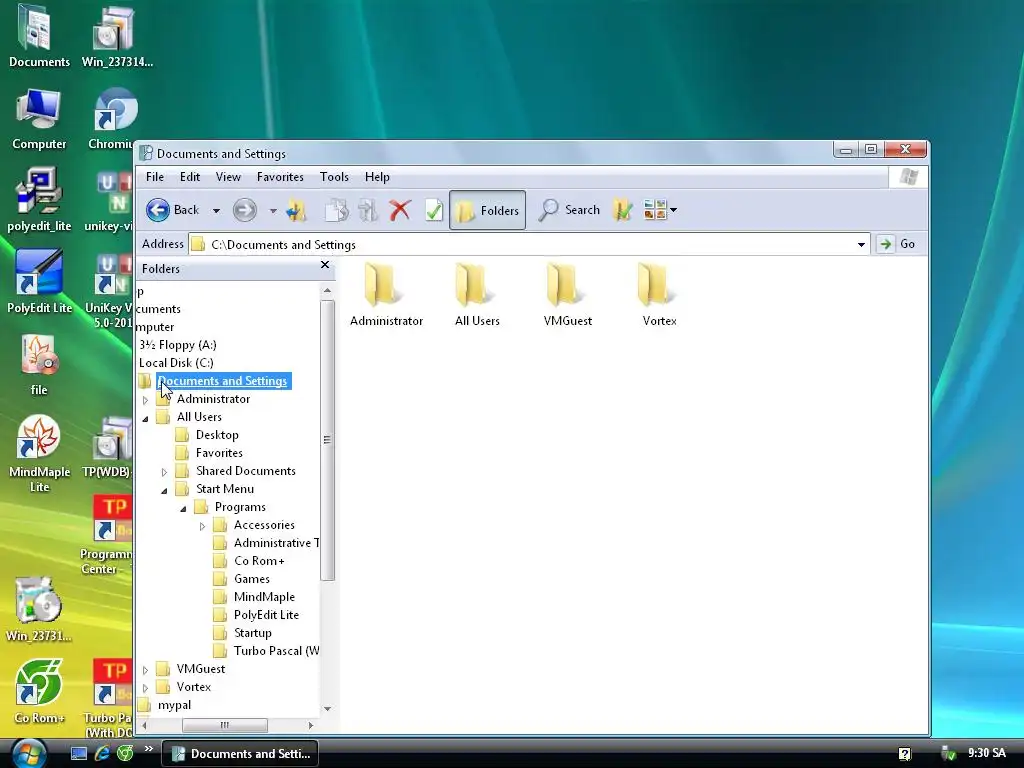Collapse the All Users tree node

click(146, 418)
